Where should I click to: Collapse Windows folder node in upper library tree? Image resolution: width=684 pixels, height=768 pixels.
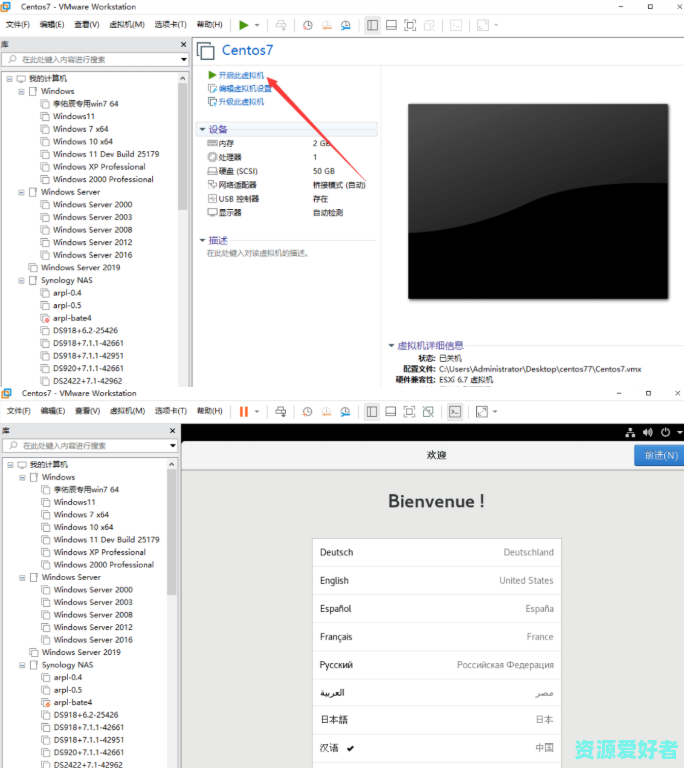(x=21, y=92)
